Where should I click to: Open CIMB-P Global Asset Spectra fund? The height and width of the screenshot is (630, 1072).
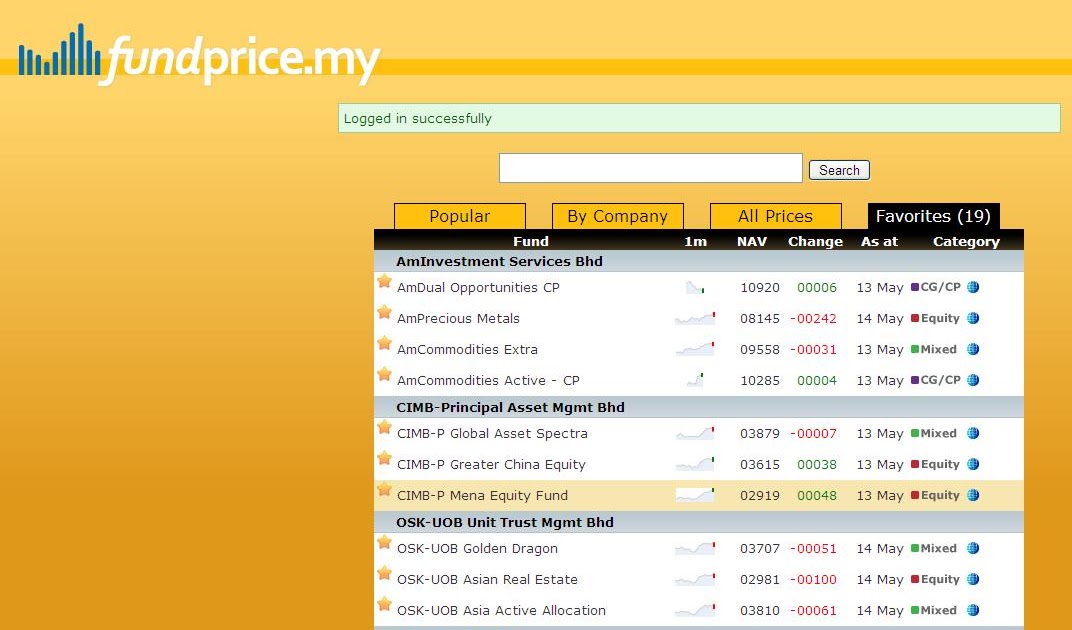pyautogui.click(x=492, y=433)
